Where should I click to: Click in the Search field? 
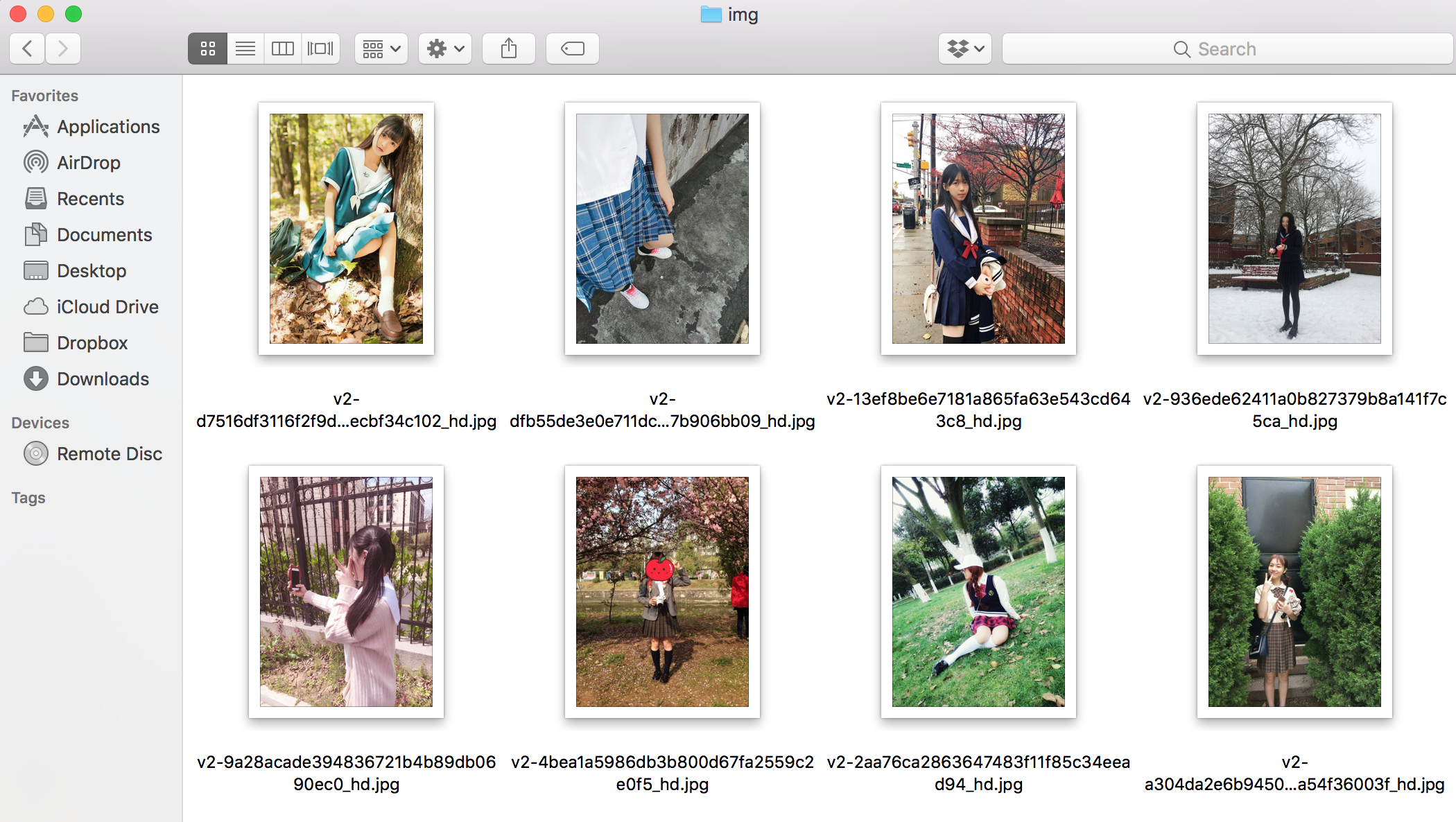1227,49
